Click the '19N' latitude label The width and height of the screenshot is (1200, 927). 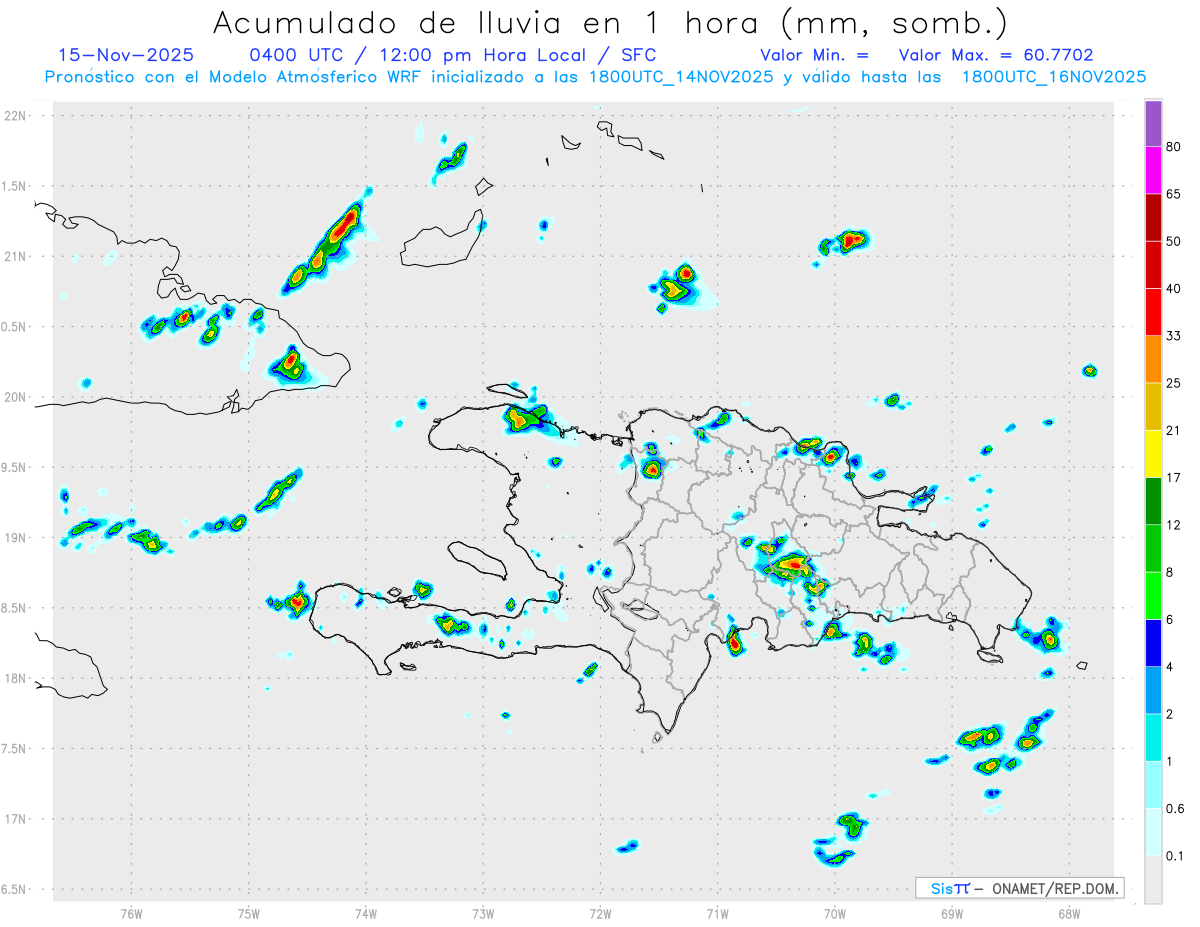tap(16, 537)
